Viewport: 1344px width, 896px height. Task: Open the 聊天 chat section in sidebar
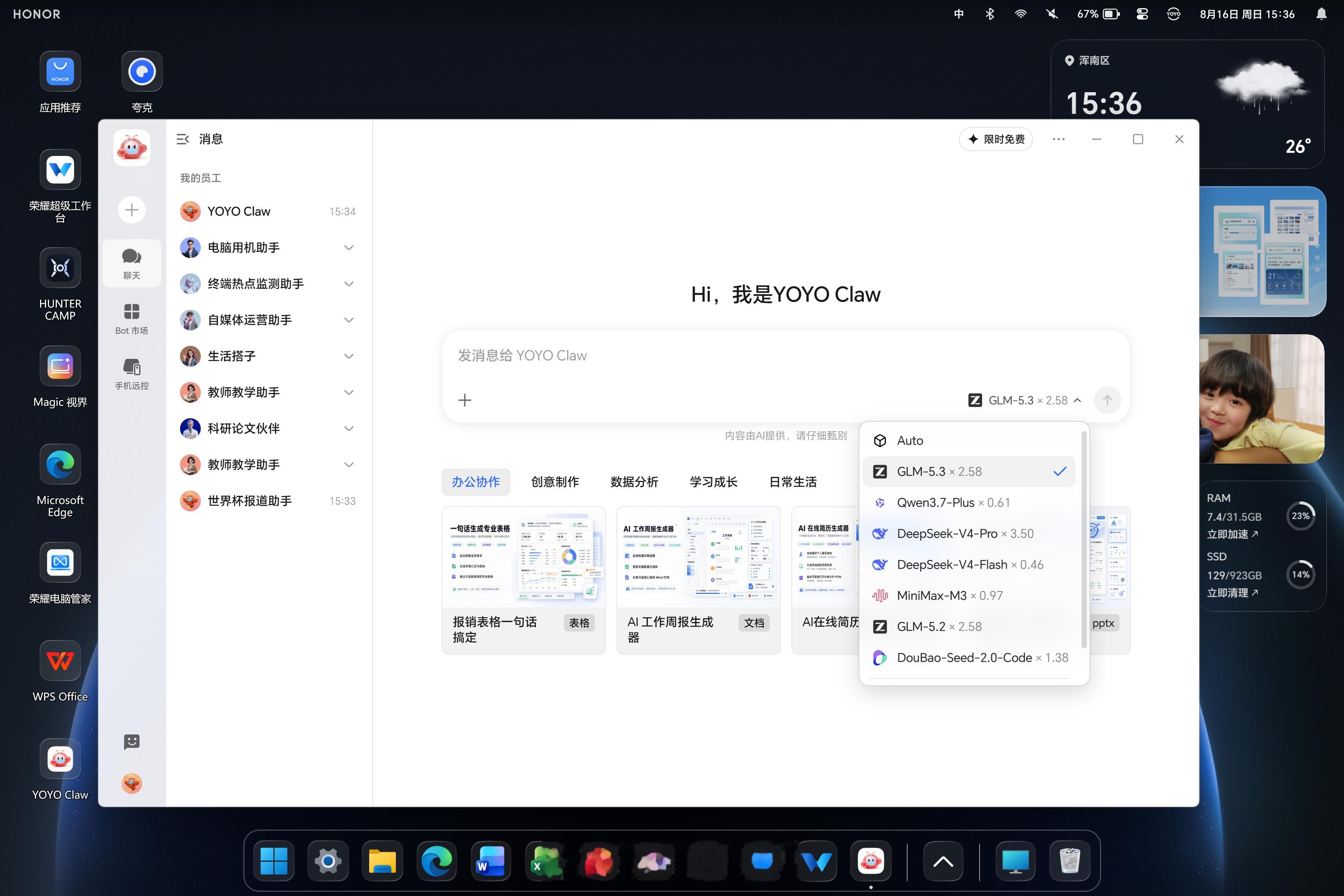[x=131, y=263]
